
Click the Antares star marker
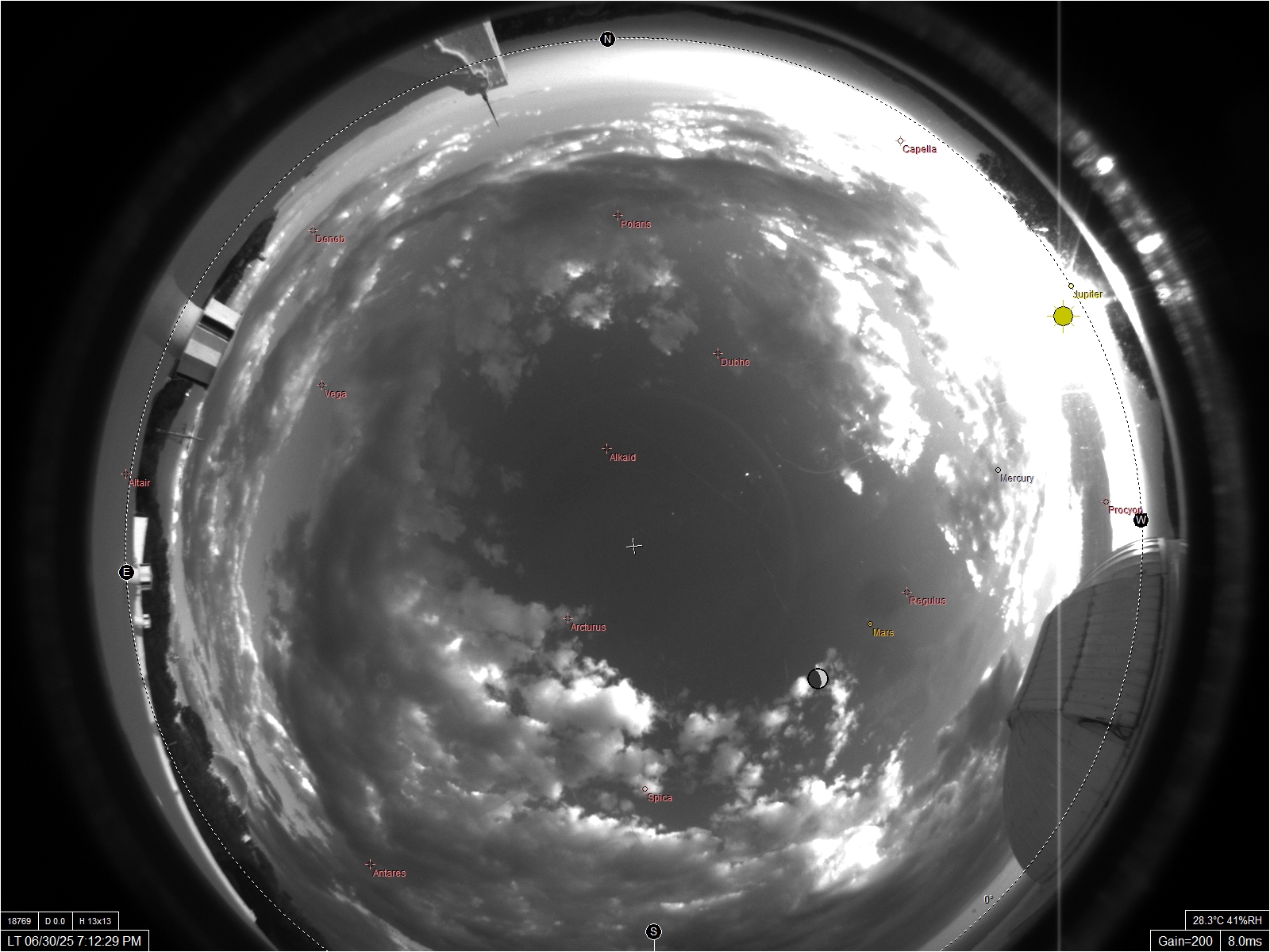click(370, 864)
